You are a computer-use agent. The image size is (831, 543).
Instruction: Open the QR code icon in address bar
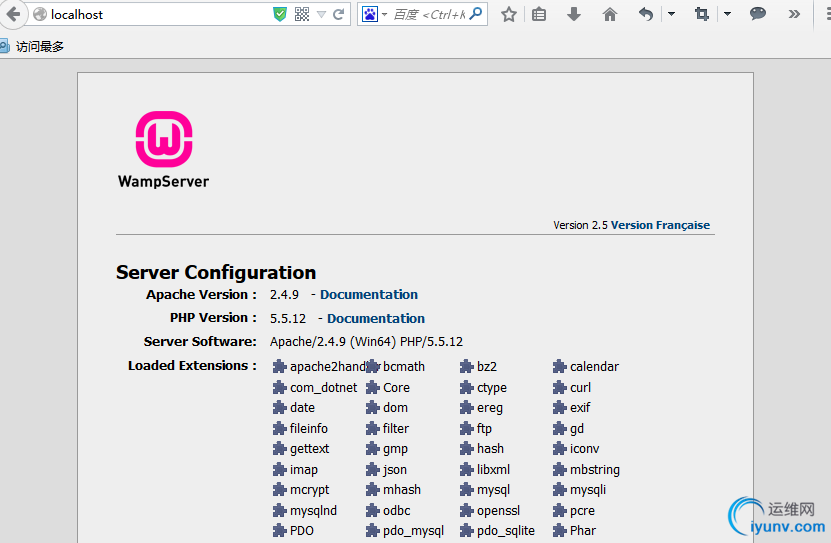coord(302,14)
